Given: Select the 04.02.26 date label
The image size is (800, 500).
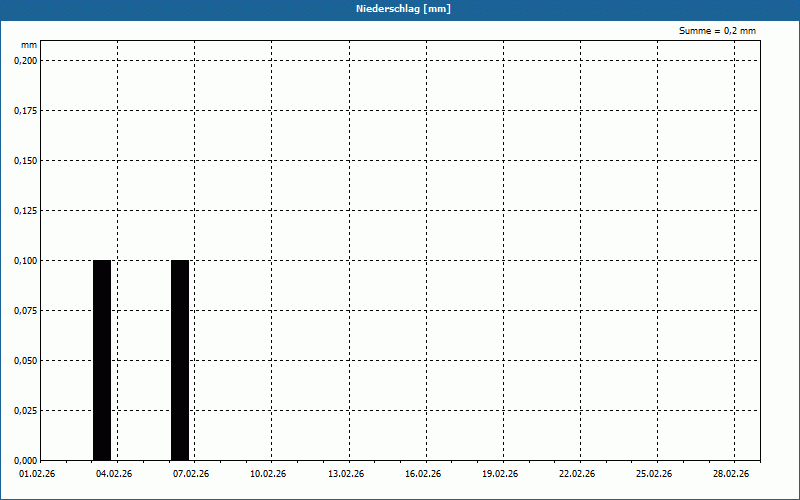Looking at the screenshot, I should (114, 474).
